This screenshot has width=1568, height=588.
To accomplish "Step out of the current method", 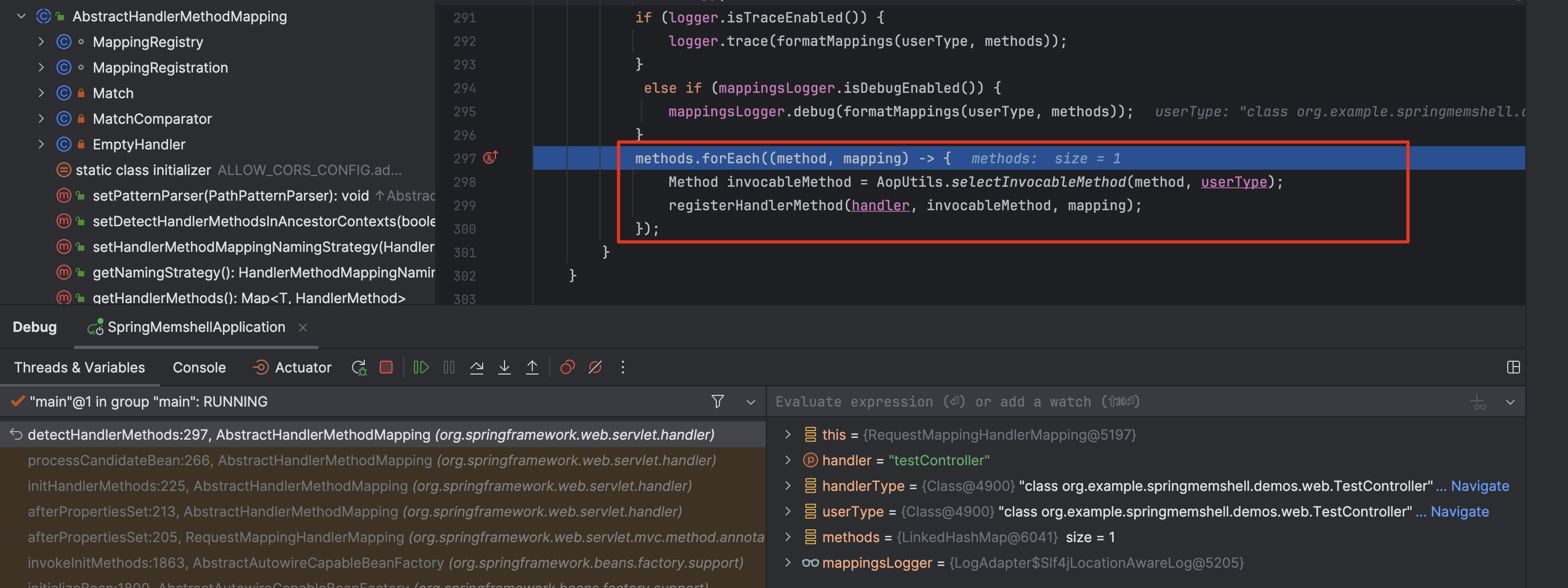I will (532, 367).
